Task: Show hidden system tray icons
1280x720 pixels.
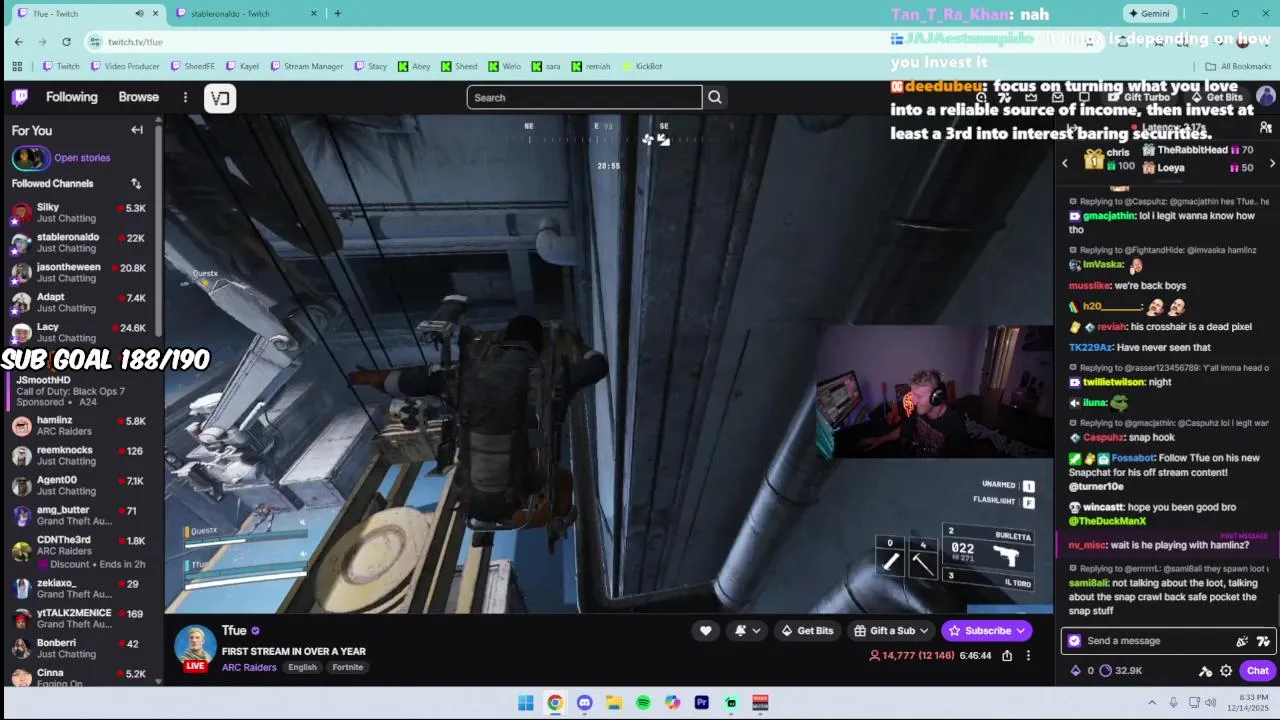Action: pos(1152,703)
